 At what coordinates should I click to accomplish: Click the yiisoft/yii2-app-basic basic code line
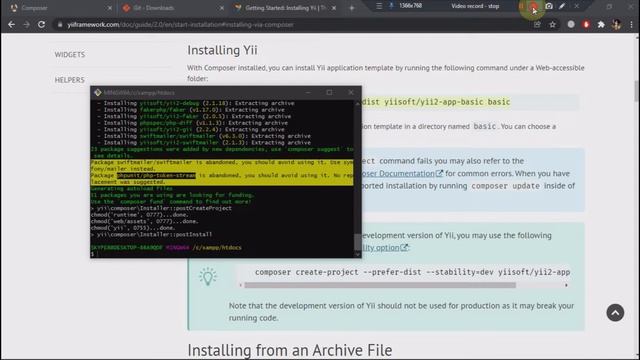[436, 102]
